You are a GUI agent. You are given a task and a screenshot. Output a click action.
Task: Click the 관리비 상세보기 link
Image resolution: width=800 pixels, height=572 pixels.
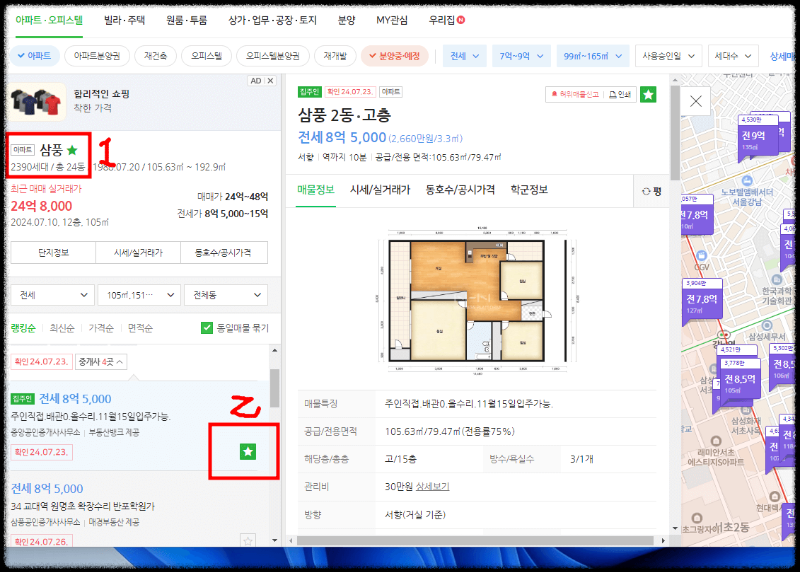pyautogui.click(x=432, y=487)
